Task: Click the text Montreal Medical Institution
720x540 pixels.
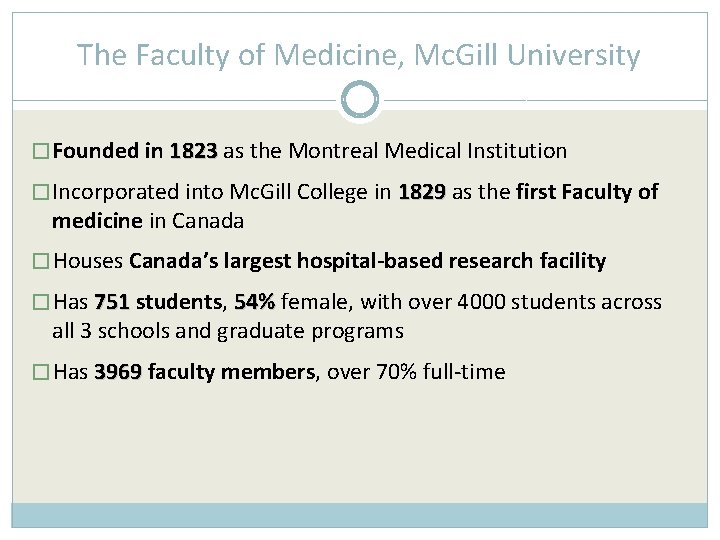Action: coord(428,151)
